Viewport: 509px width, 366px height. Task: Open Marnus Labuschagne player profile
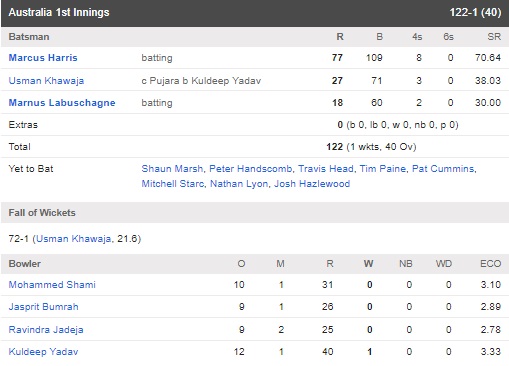(62, 103)
